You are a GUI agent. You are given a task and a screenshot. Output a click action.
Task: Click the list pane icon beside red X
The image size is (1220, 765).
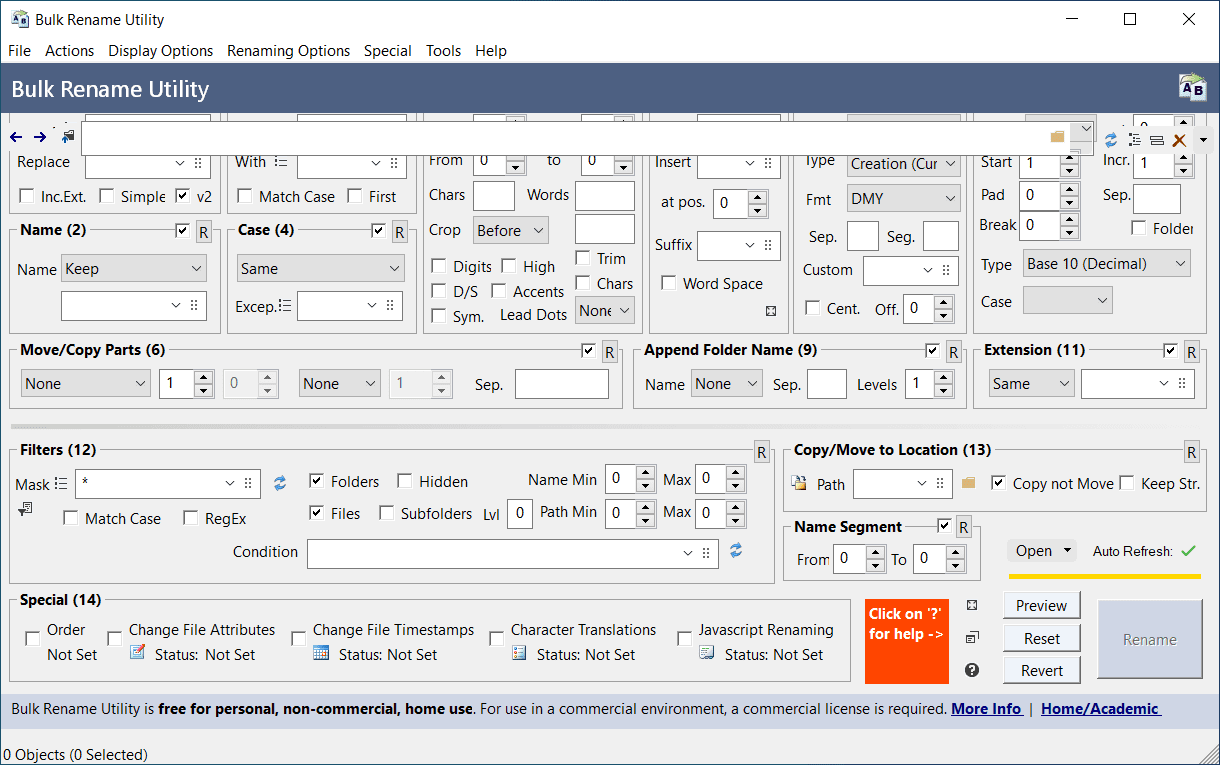1156,140
